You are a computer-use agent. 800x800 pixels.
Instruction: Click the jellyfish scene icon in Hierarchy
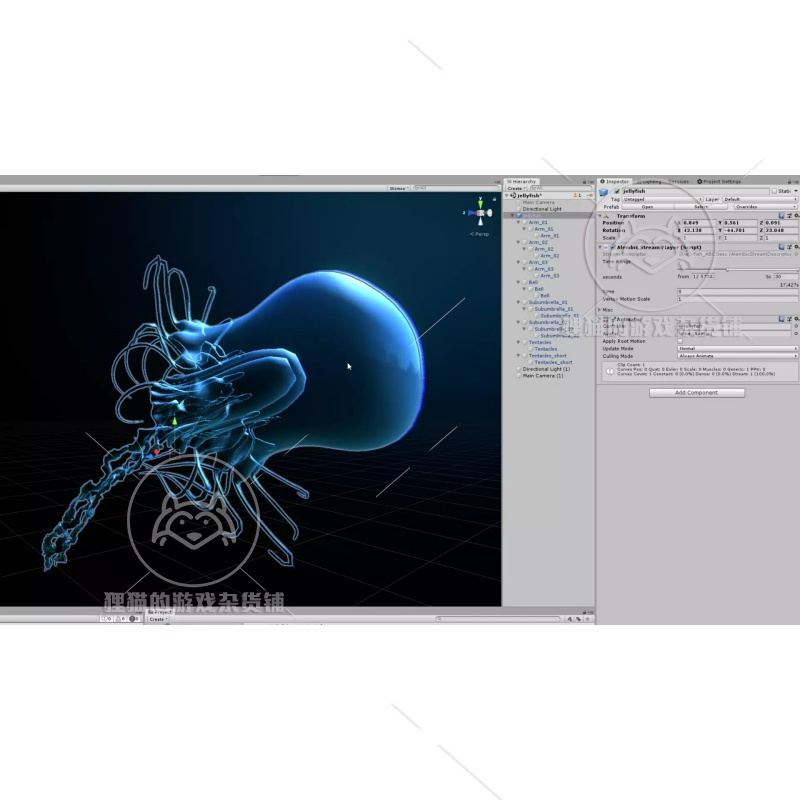click(513, 195)
